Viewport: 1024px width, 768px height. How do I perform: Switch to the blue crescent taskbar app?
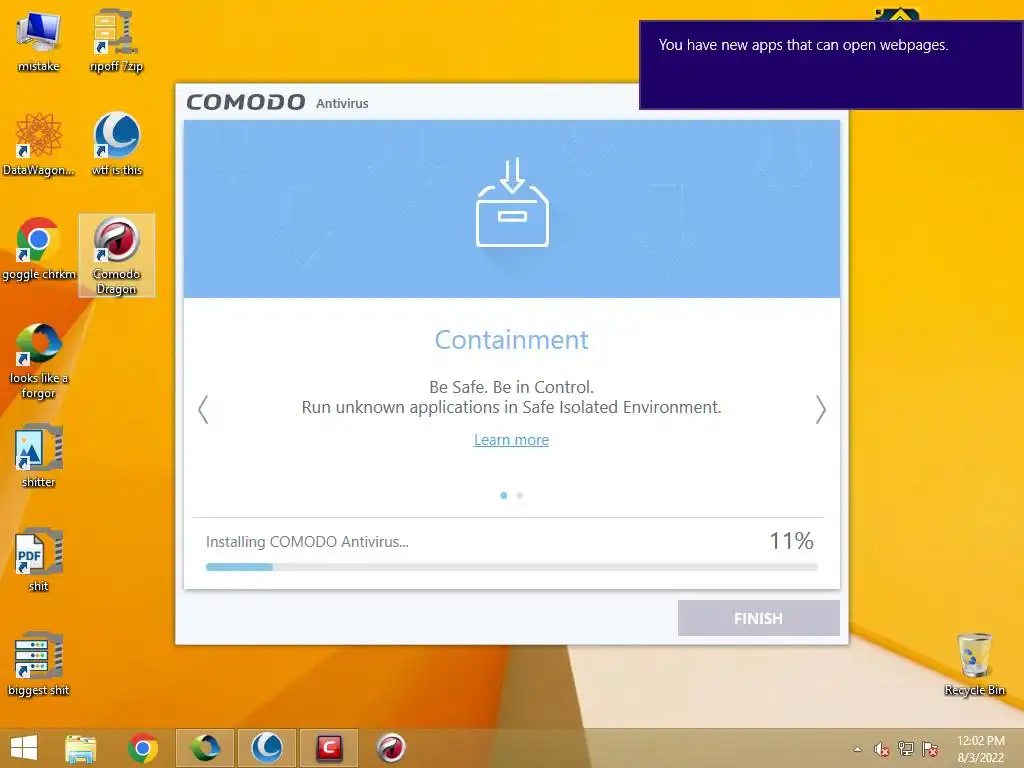pyautogui.click(x=266, y=748)
